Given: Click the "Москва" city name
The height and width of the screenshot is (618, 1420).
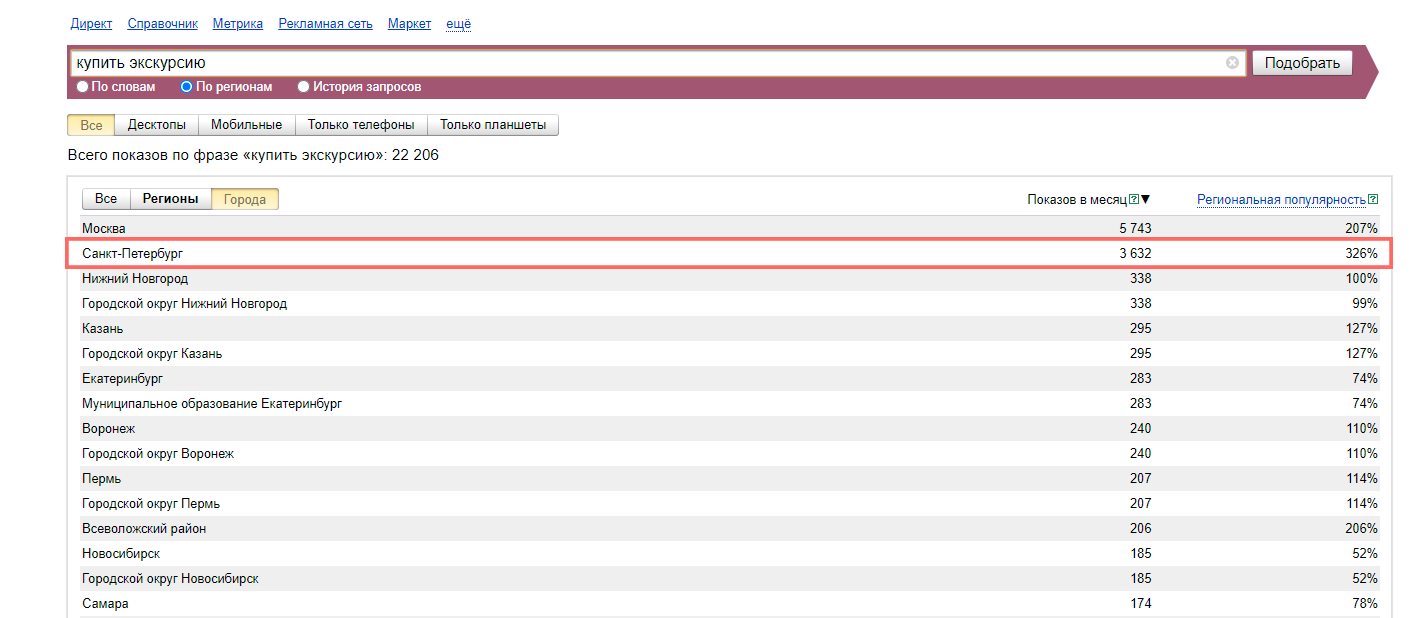Looking at the screenshot, I should click(104, 229).
